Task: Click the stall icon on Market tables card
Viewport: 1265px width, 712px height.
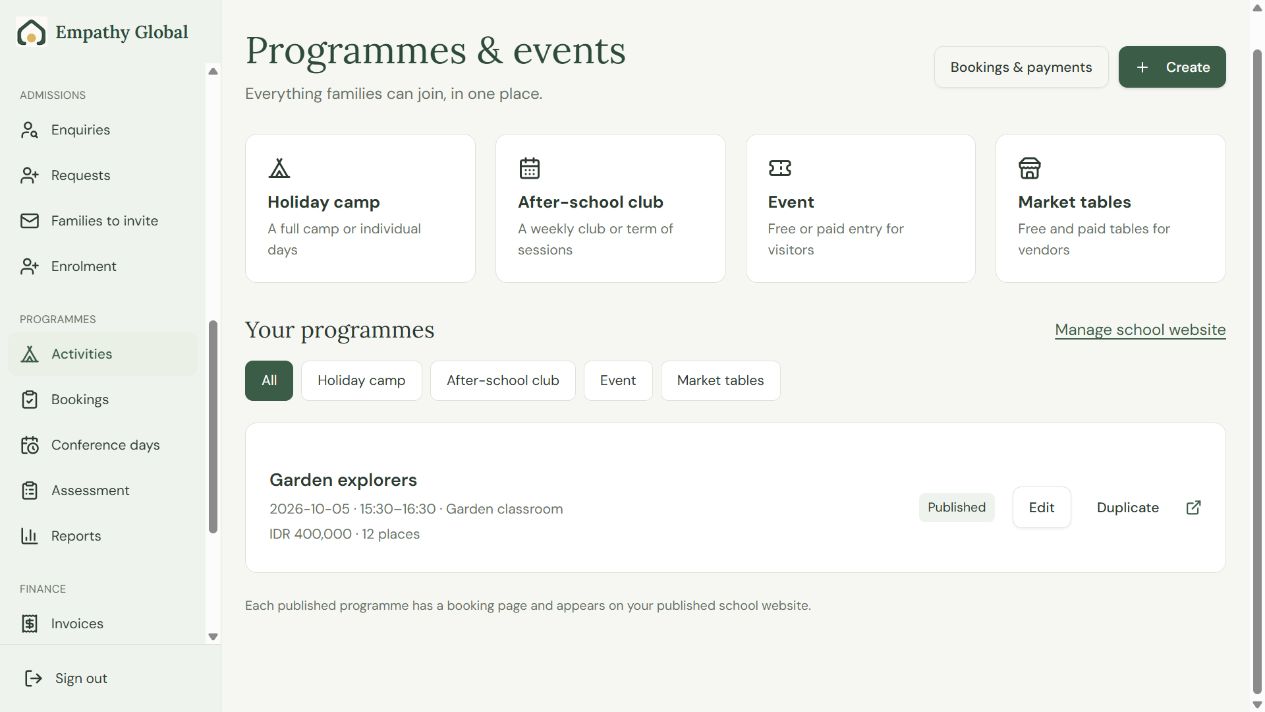Action: coord(1030,168)
